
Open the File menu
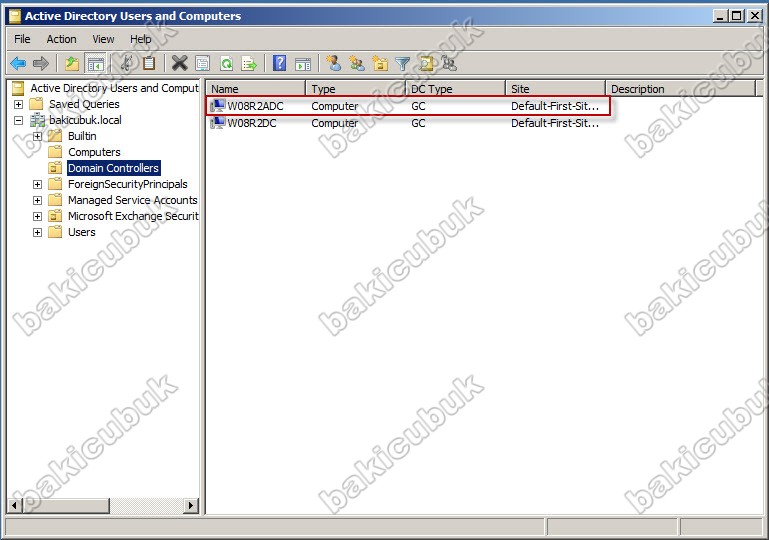coord(22,39)
